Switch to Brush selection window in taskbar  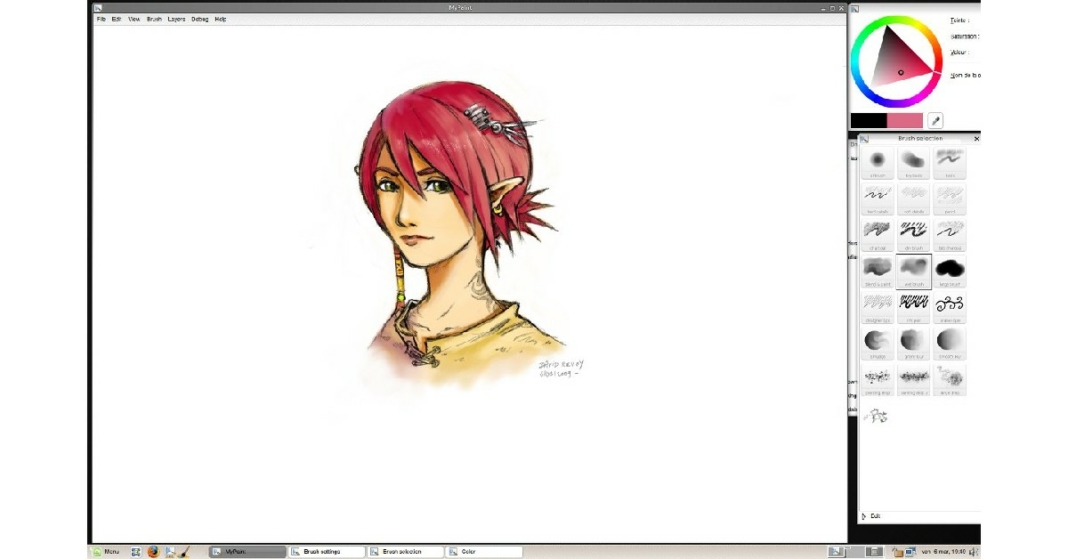tap(405, 552)
